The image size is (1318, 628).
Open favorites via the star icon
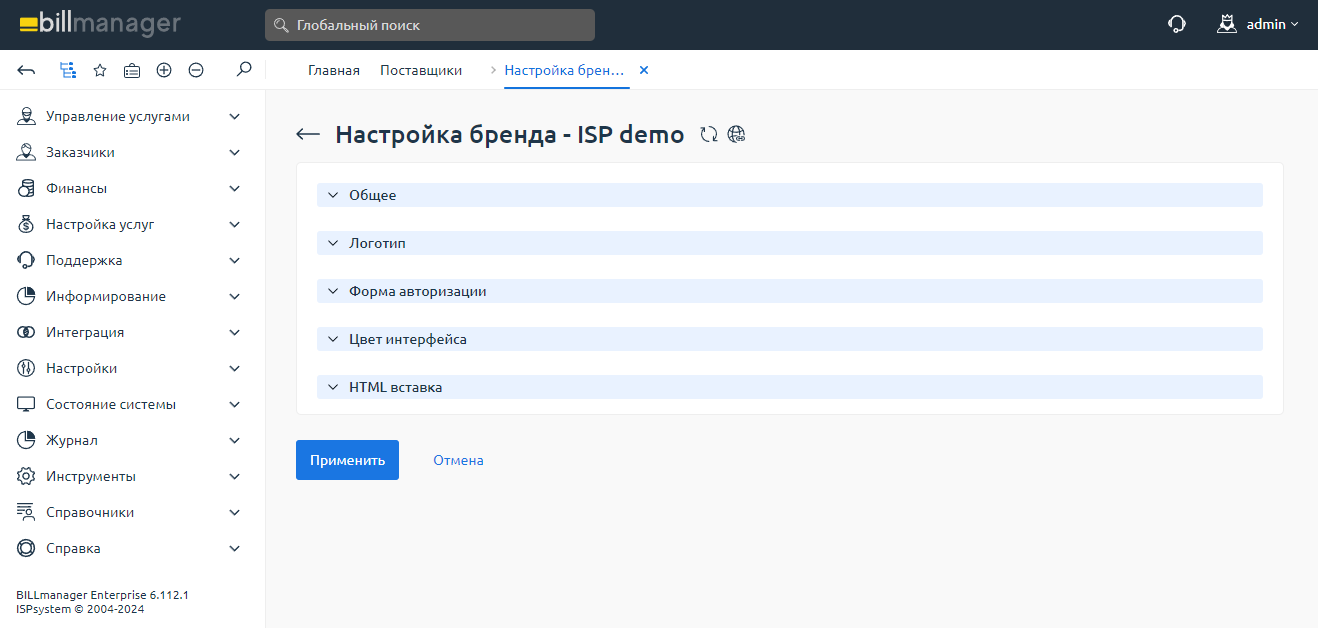tap(100, 70)
